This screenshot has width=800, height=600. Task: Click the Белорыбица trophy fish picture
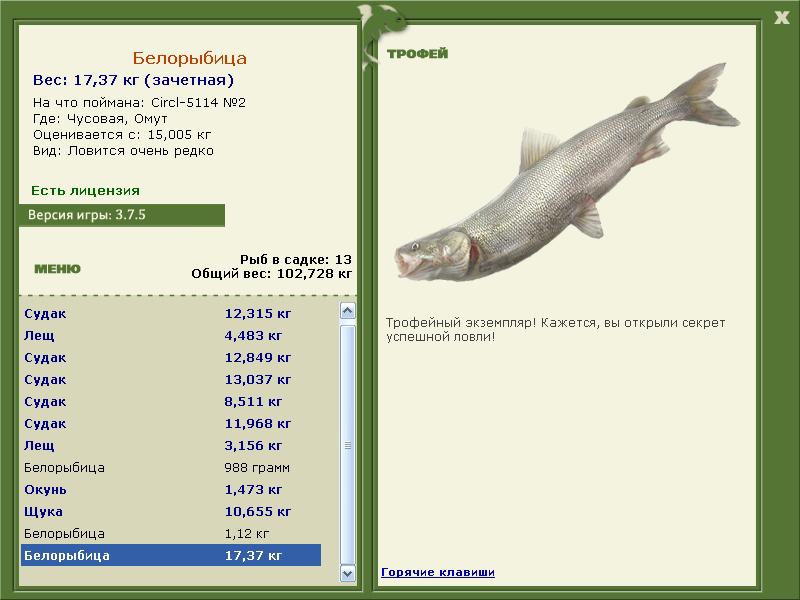coord(566,173)
